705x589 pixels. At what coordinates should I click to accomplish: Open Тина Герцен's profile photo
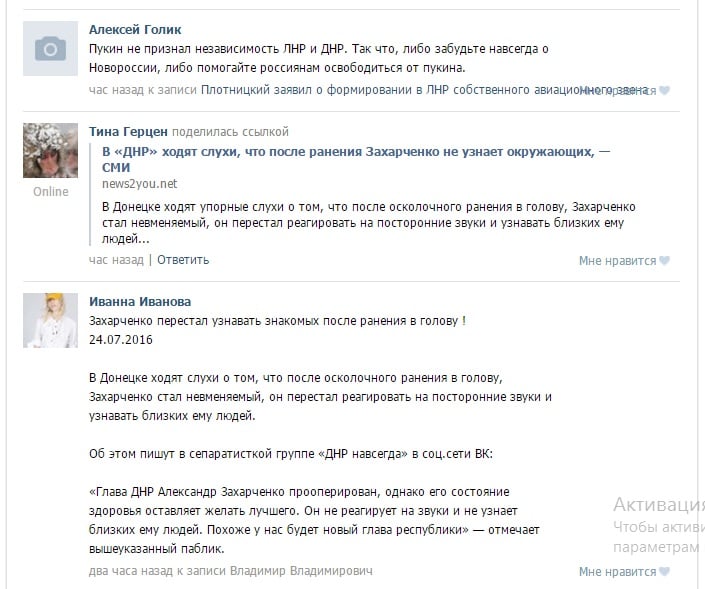tap(50, 151)
